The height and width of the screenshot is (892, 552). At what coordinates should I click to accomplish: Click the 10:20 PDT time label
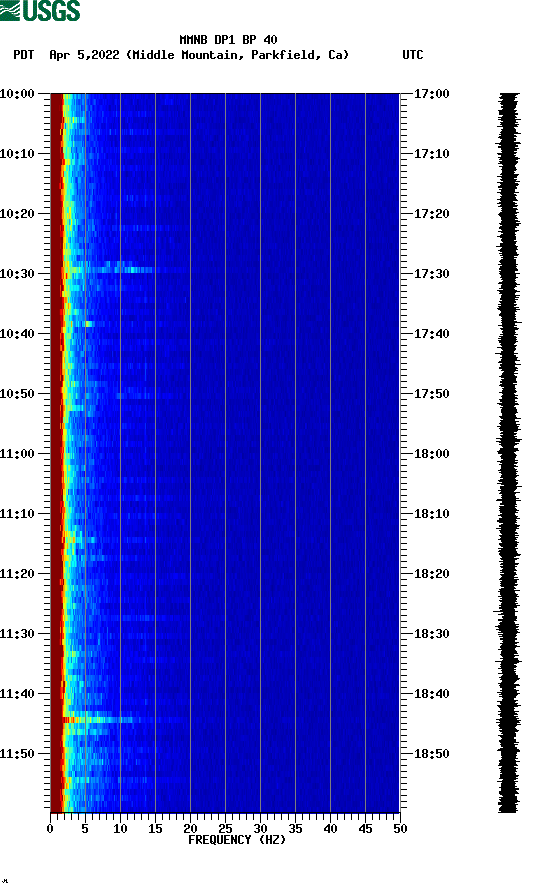click(17, 214)
